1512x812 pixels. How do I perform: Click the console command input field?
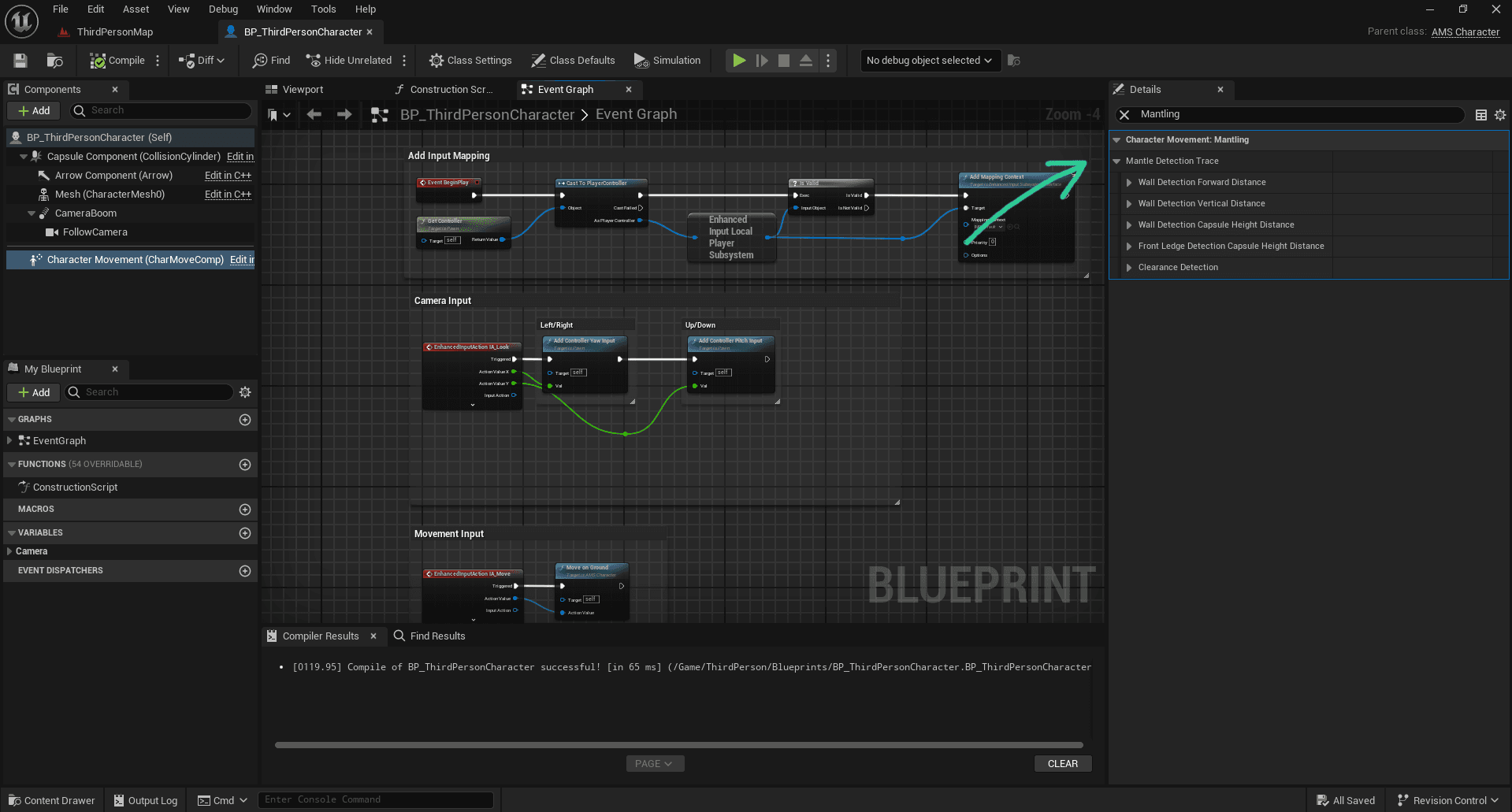click(376, 799)
